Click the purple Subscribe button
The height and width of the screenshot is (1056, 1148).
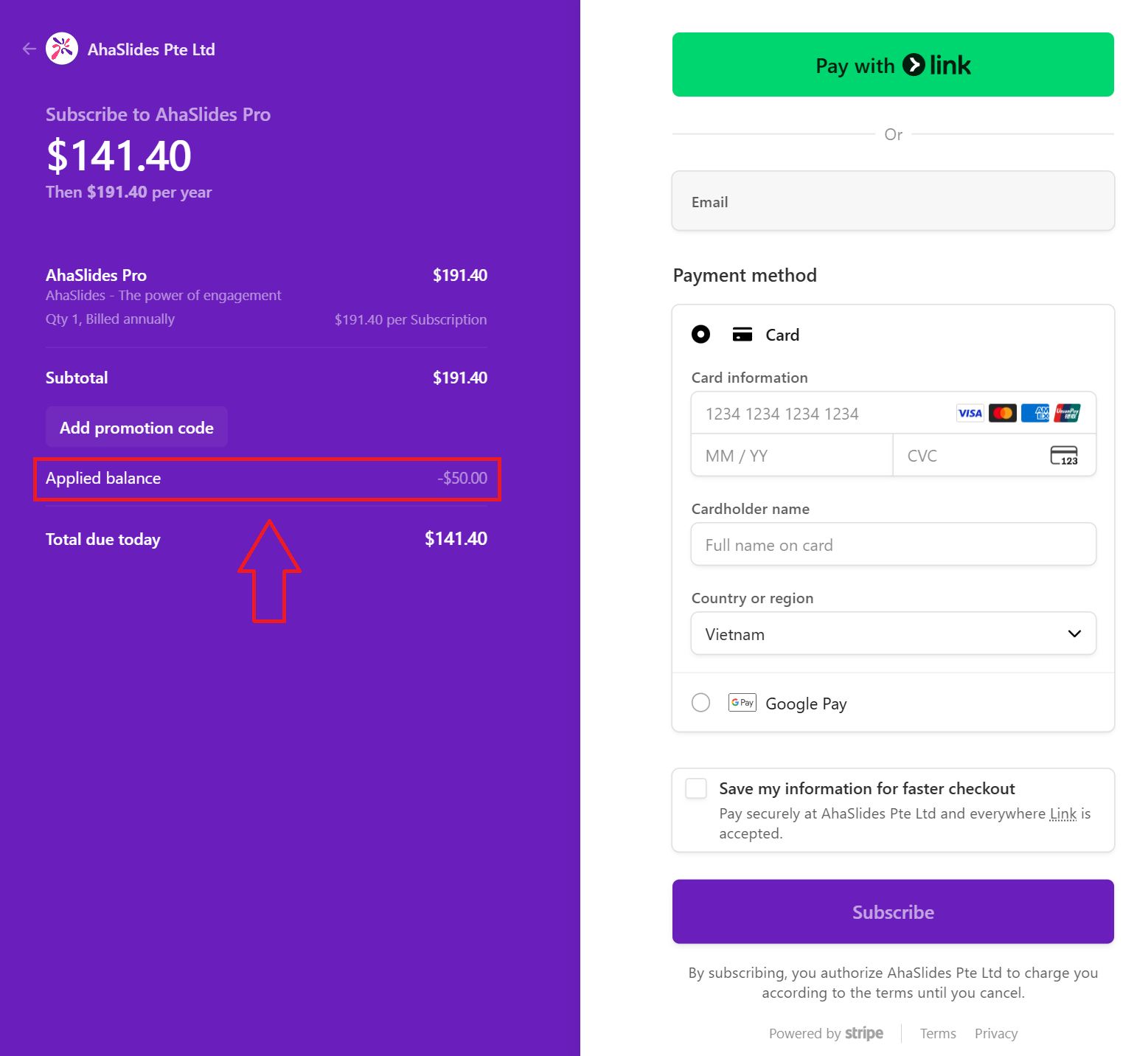tap(892, 911)
